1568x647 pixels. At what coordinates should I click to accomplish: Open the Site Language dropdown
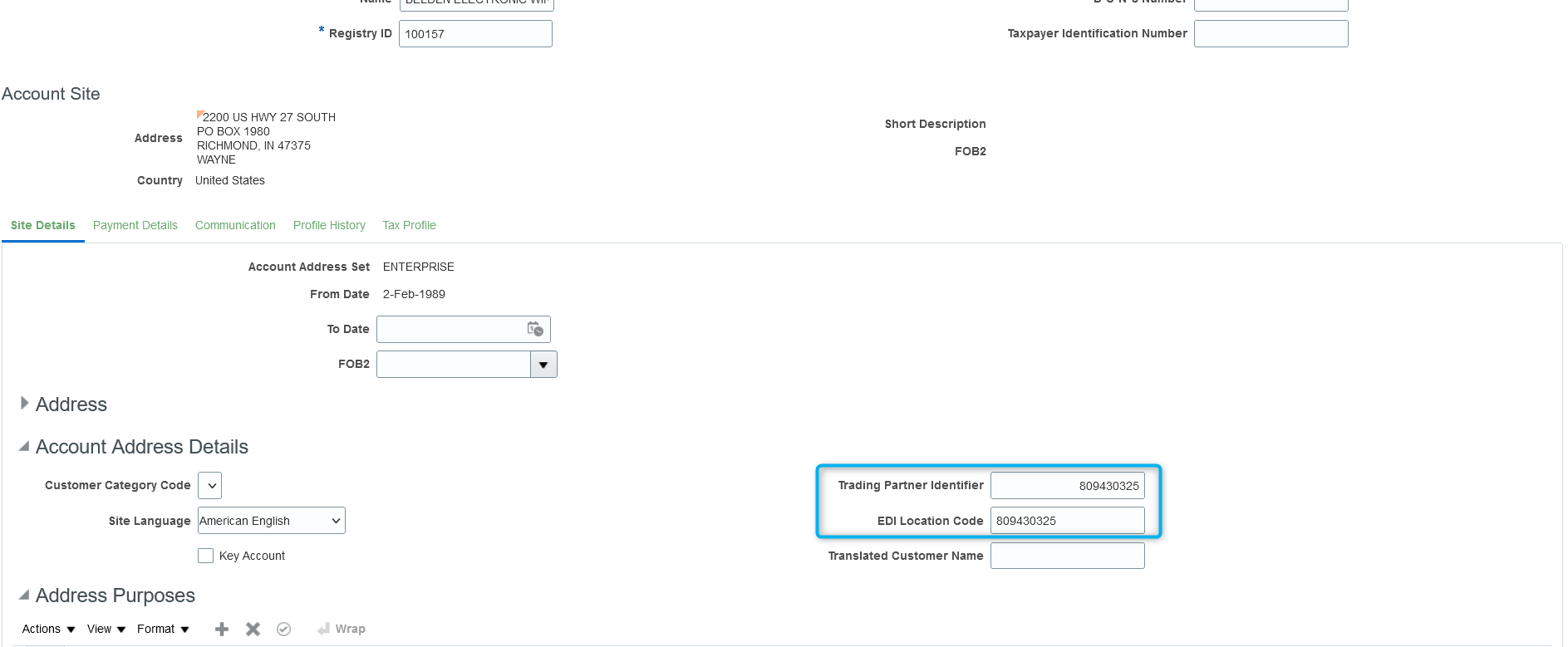pos(272,521)
